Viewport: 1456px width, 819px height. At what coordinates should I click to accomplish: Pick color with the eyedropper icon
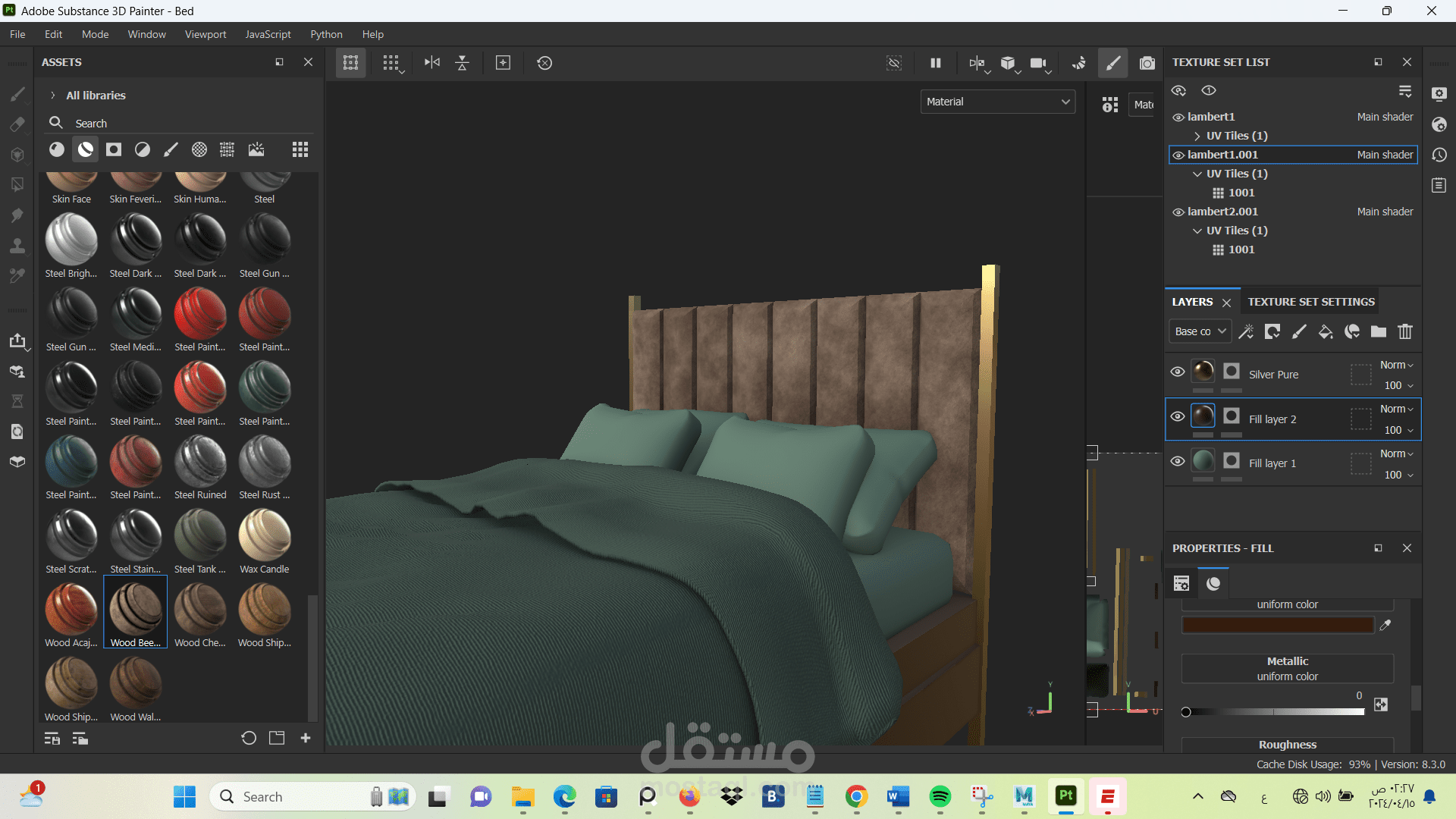pos(1385,625)
